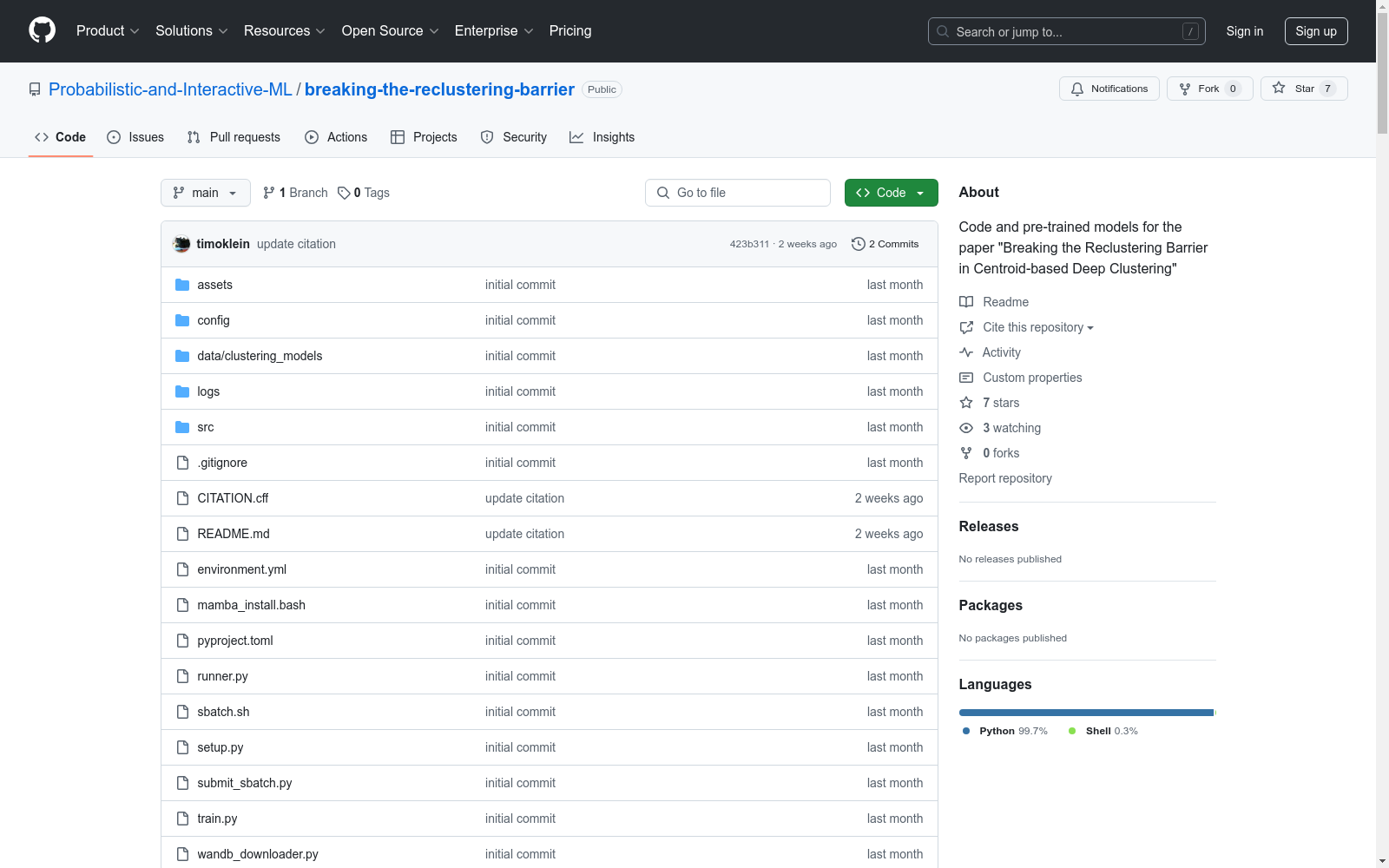Click the Sign up button

click(1316, 31)
